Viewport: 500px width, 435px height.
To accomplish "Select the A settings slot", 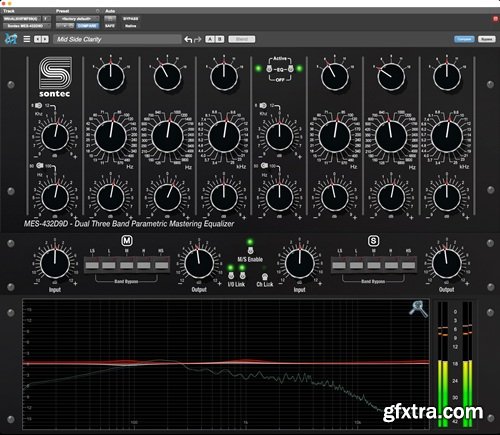I will (210, 39).
